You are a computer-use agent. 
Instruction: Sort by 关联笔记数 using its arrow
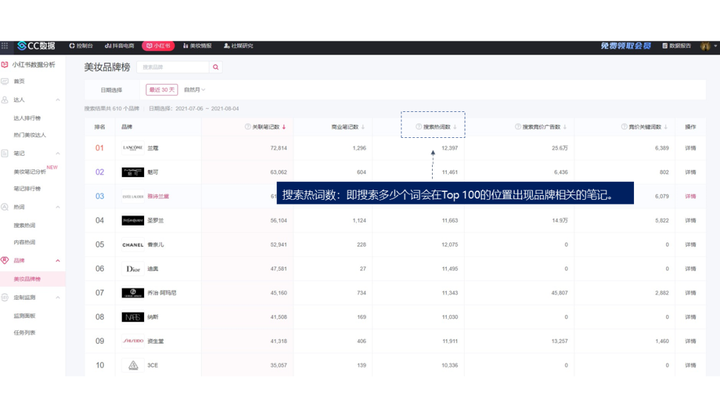pyautogui.click(x=284, y=127)
